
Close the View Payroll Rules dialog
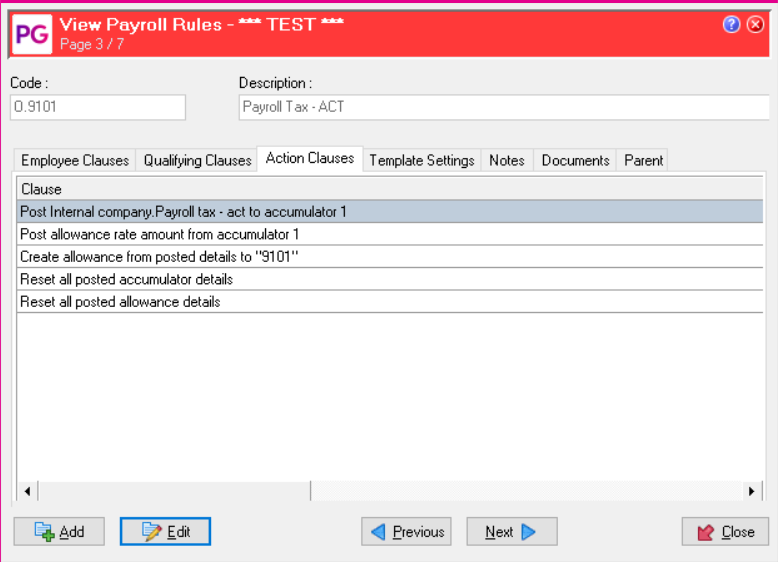tap(725, 532)
